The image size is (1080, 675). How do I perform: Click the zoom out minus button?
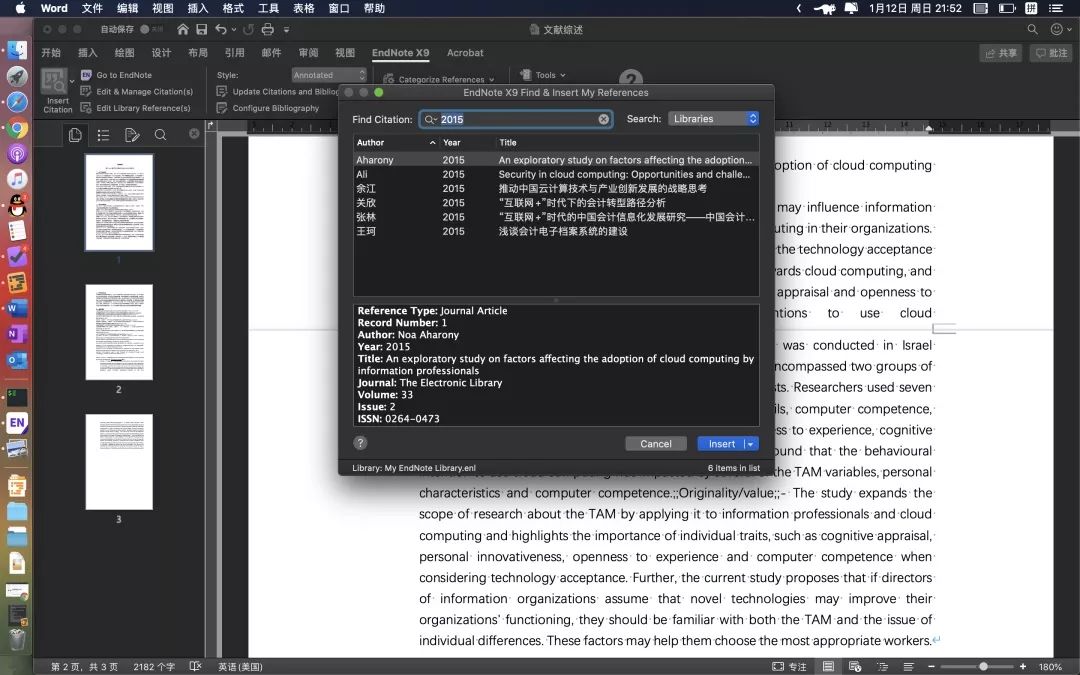[x=931, y=667]
